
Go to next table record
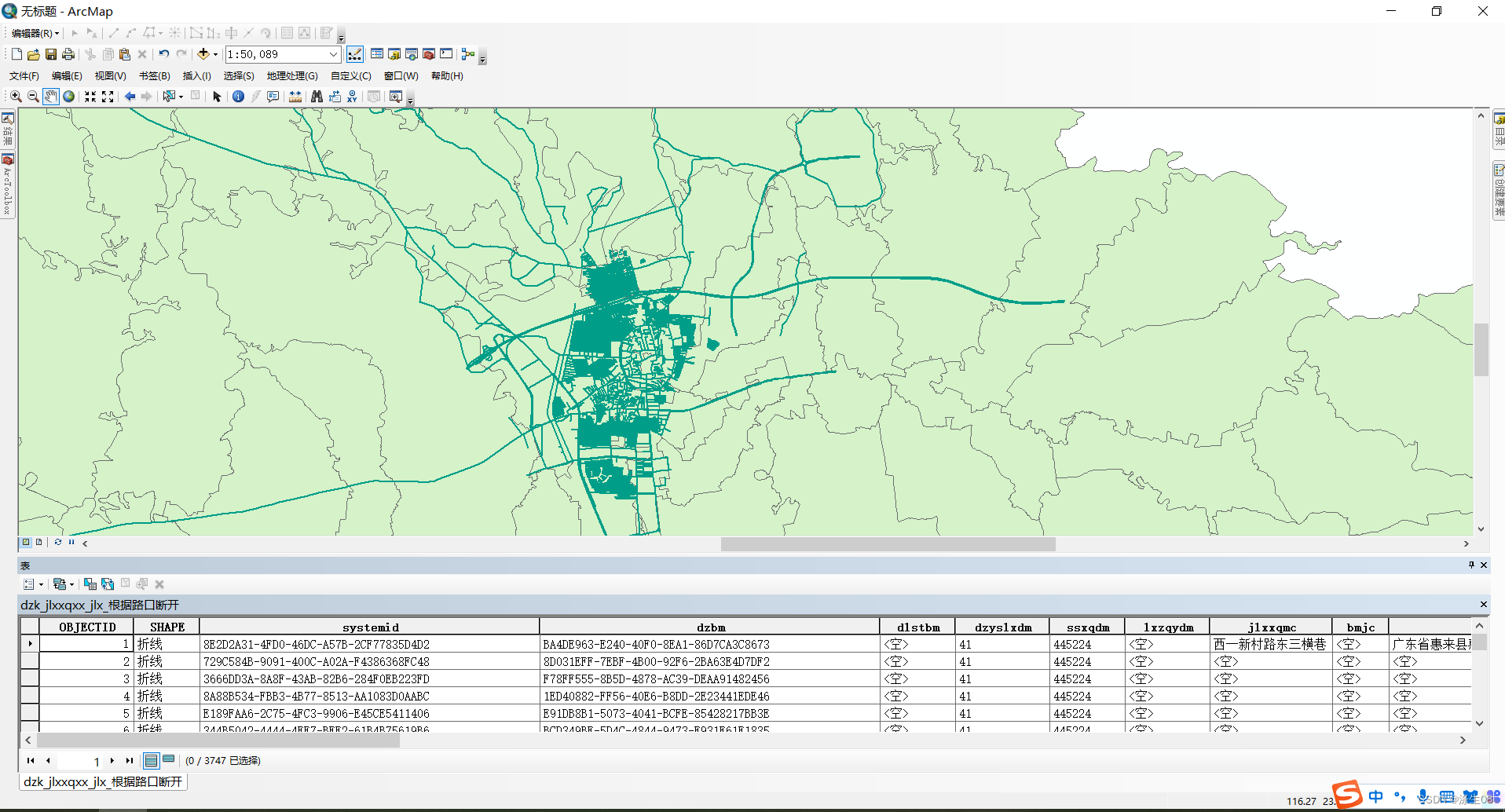(x=112, y=760)
